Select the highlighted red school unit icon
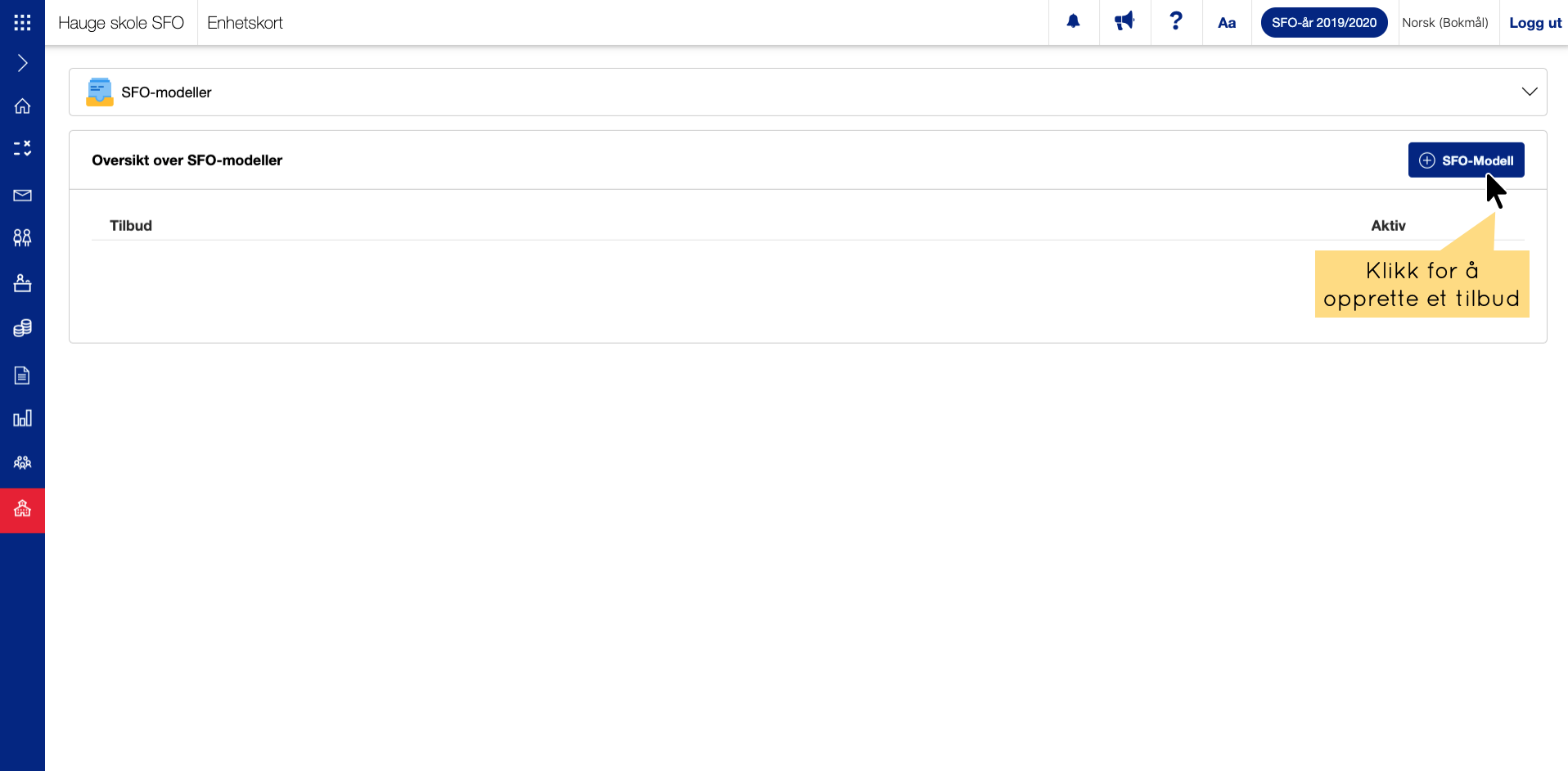 tap(22, 509)
